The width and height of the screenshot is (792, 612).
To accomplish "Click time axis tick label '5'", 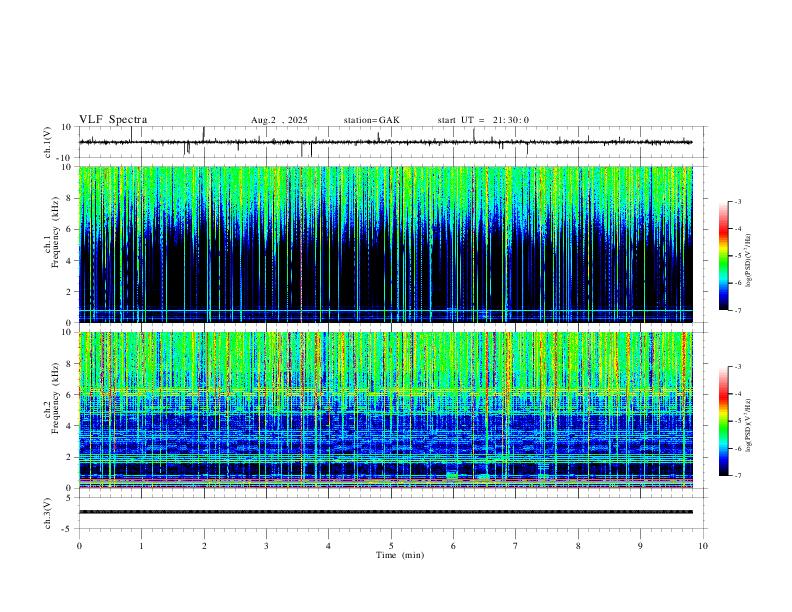I will tap(391, 546).
